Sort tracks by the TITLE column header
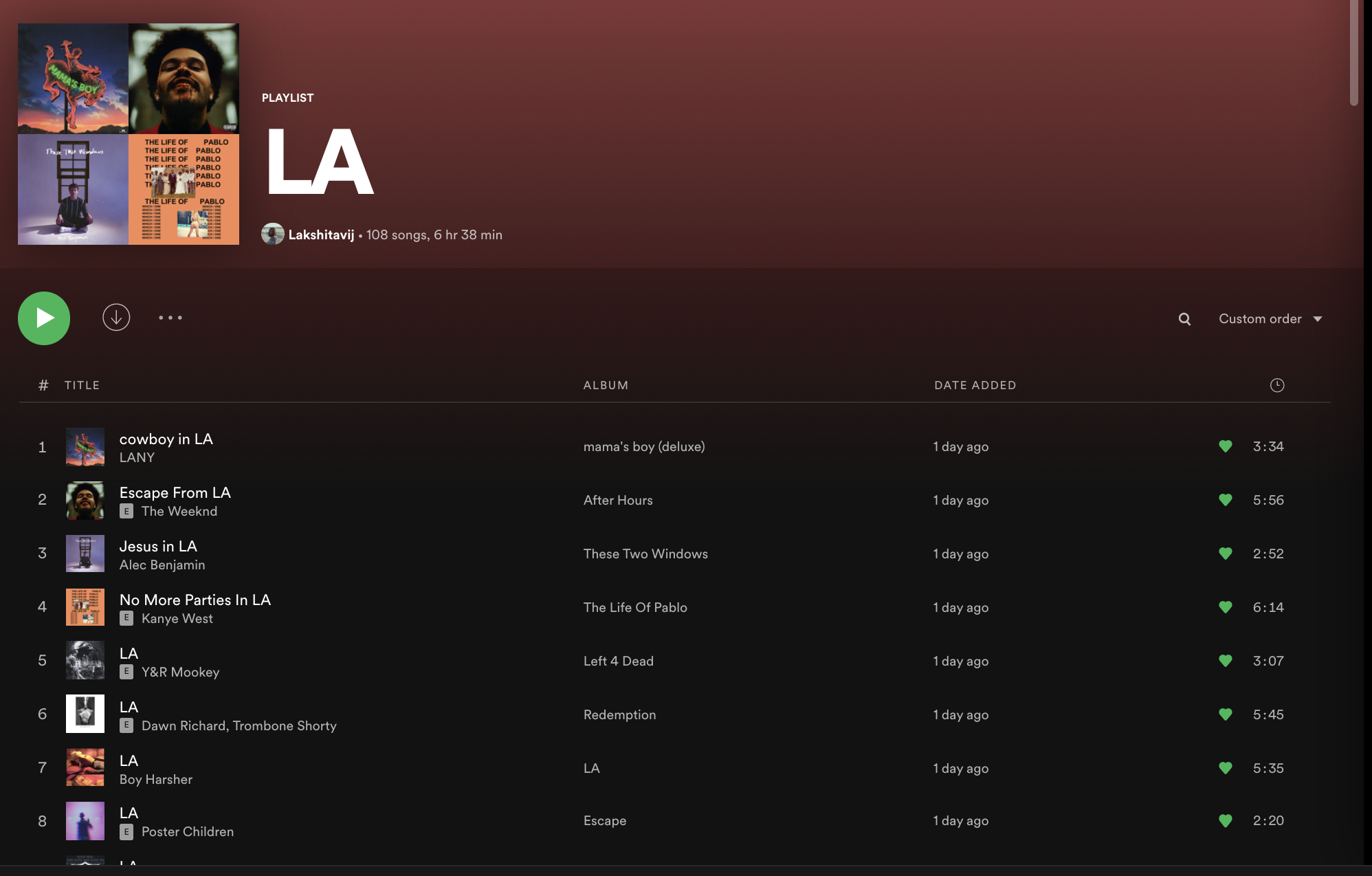This screenshot has width=1372, height=876. click(x=82, y=385)
